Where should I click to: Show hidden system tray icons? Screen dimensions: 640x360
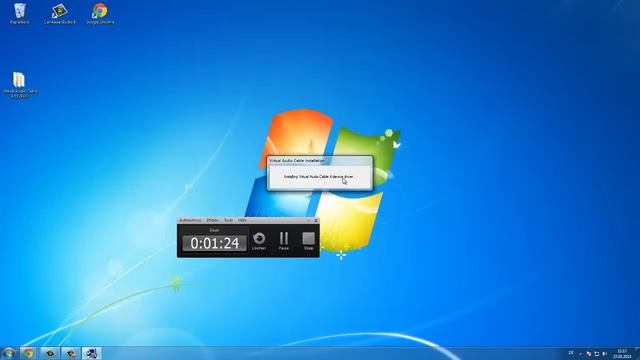(580, 353)
